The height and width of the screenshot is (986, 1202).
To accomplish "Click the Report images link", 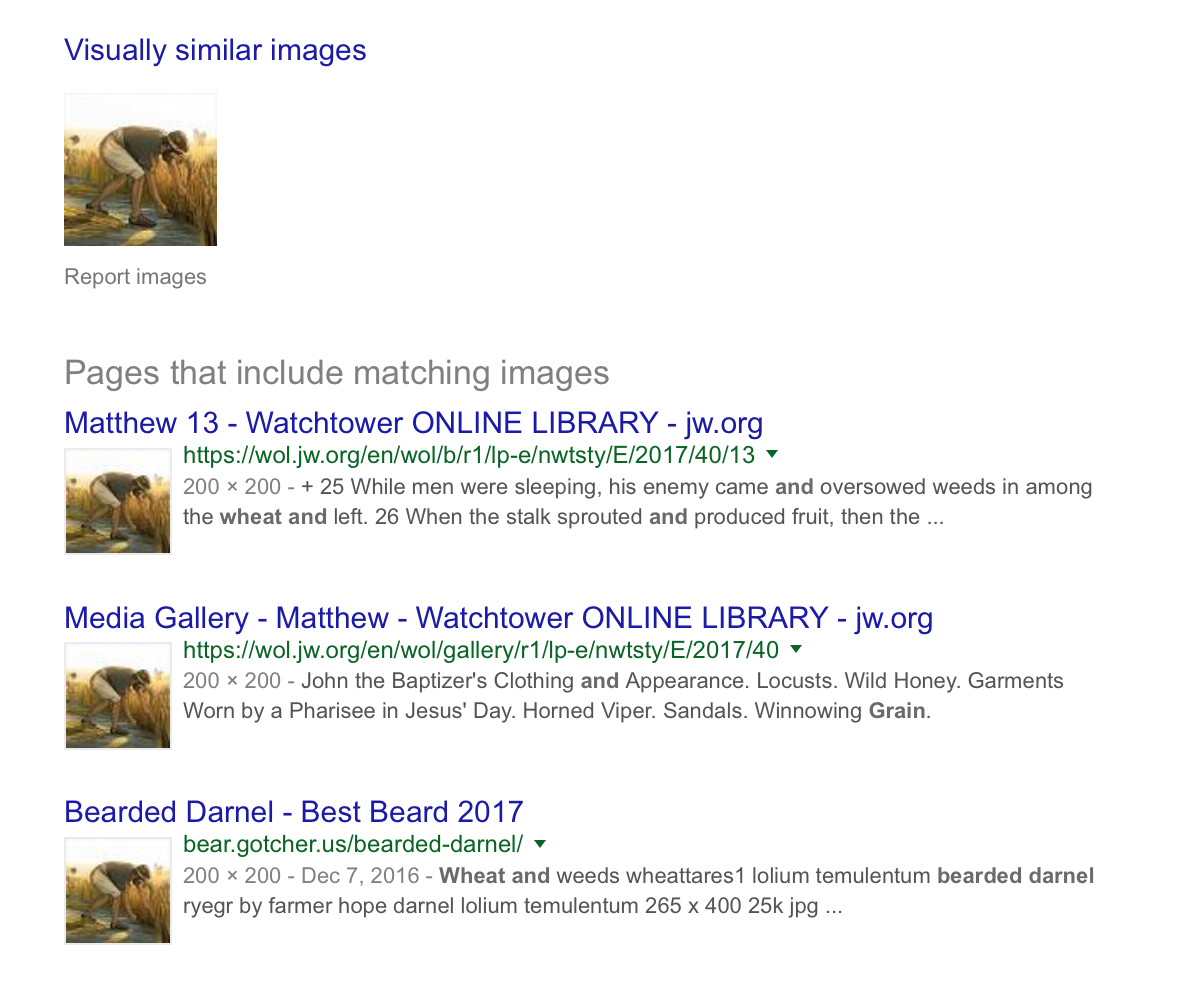I will tap(135, 277).
